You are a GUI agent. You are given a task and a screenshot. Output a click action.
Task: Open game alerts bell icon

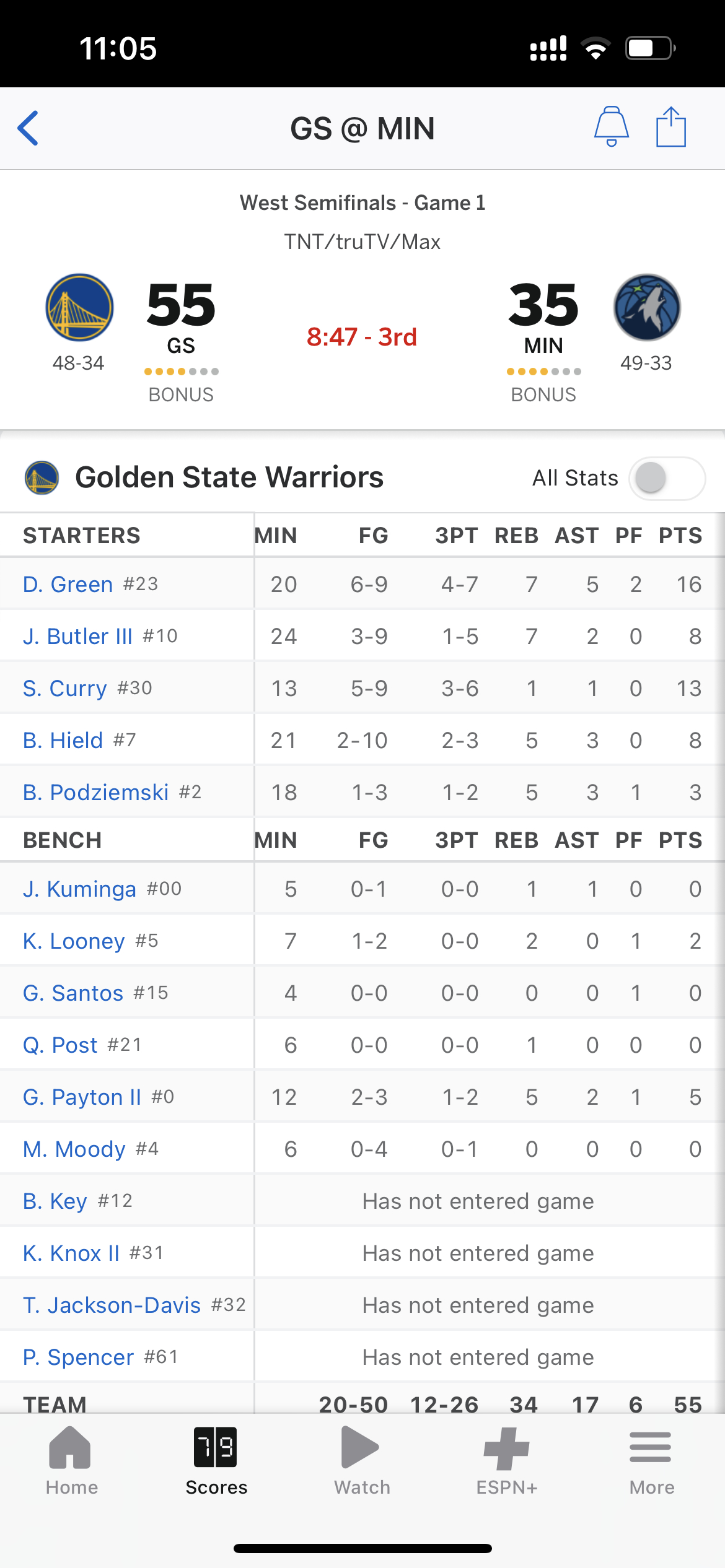click(x=612, y=126)
